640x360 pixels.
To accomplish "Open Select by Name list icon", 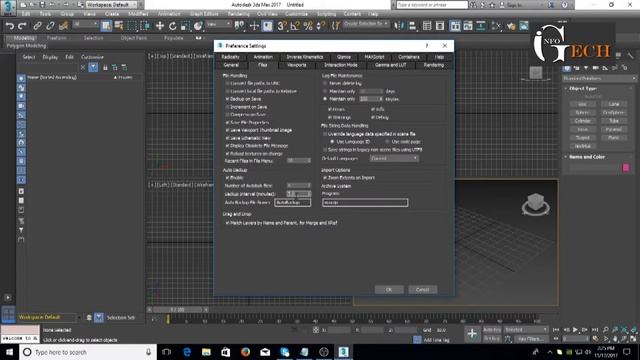I will tap(119, 26).
